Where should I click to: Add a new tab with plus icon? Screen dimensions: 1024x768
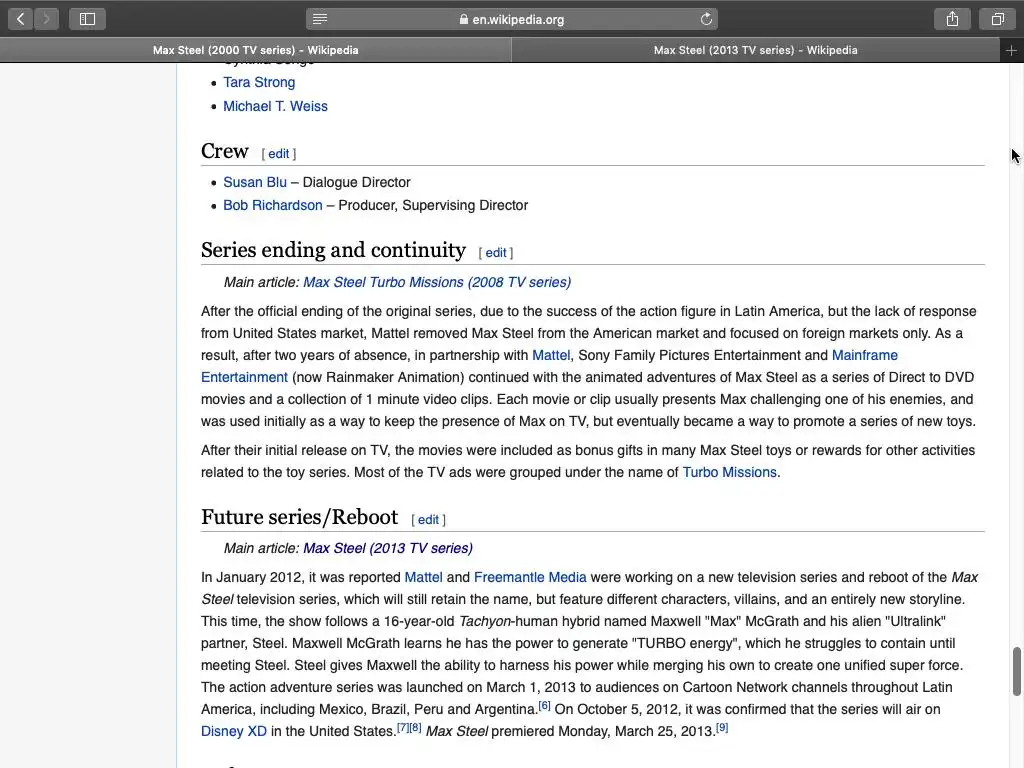tap(1011, 50)
